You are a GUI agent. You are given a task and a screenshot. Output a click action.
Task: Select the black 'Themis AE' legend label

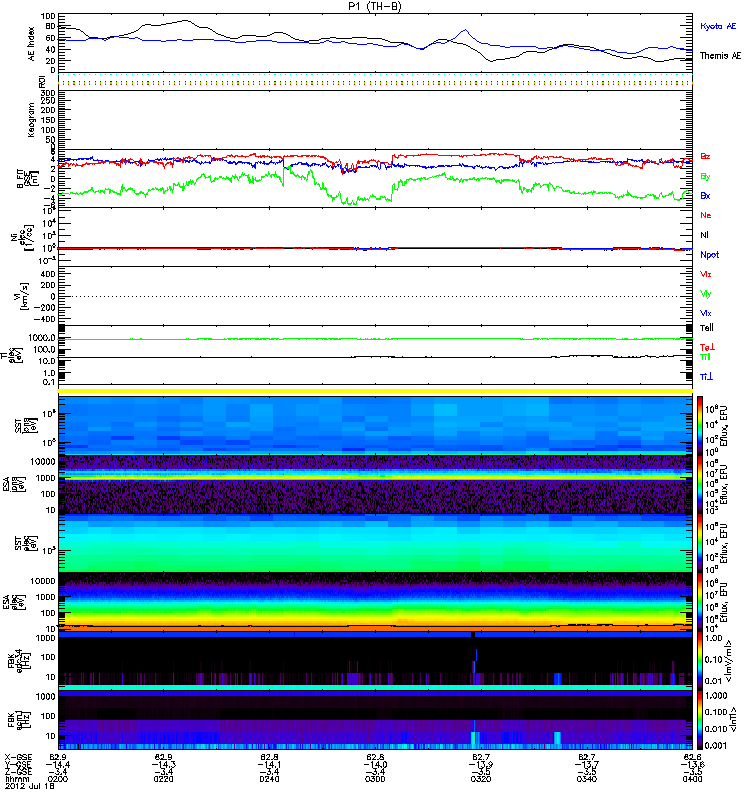pyautogui.click(x=720, y=56)
